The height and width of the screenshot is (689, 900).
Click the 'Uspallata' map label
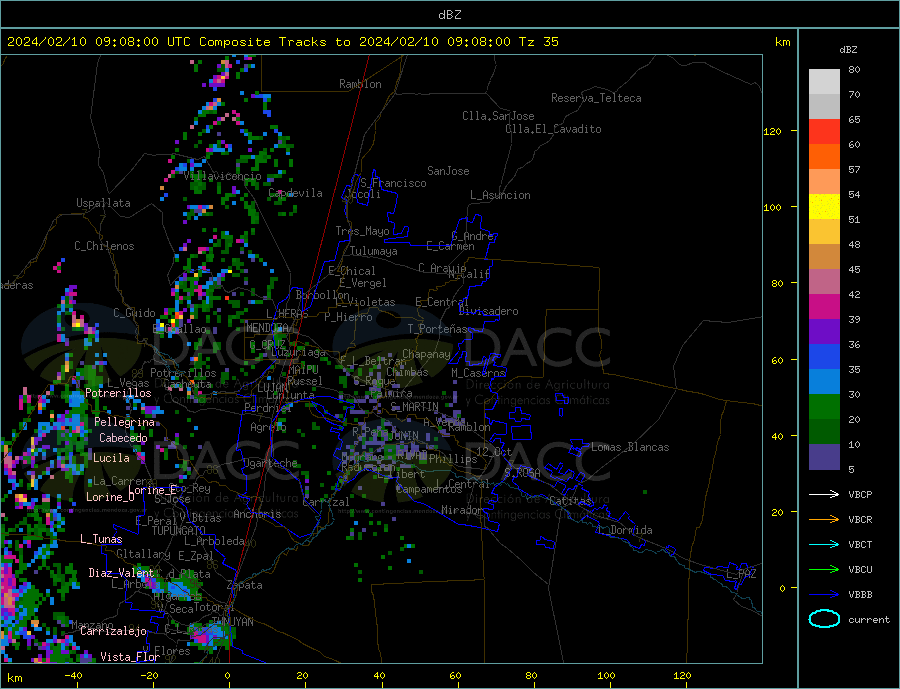pyautogui.click(x=103, y=203)
